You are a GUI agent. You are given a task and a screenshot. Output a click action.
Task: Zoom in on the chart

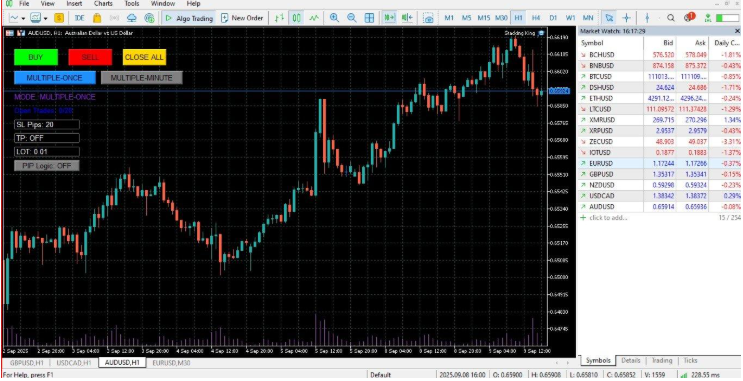tap(335, 18)
